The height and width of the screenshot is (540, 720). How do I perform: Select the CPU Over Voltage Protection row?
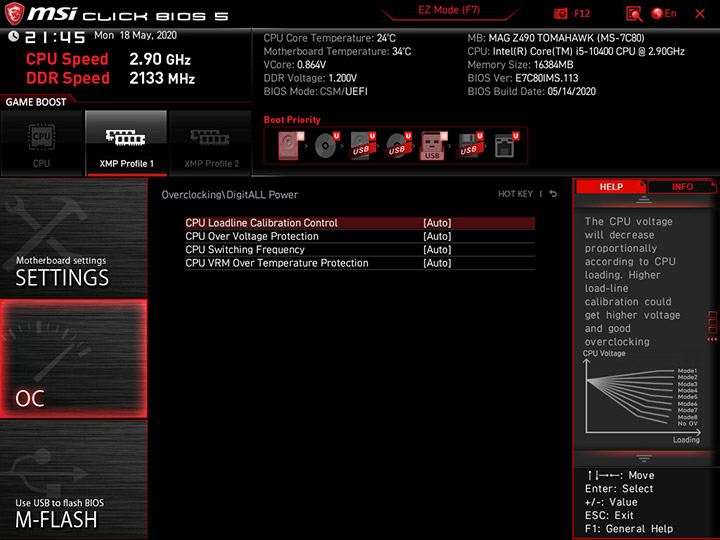coord(360,236)
